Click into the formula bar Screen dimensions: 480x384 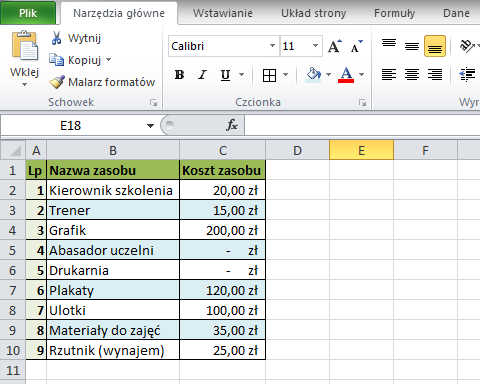pyautogui.click(x=362, y=126)
